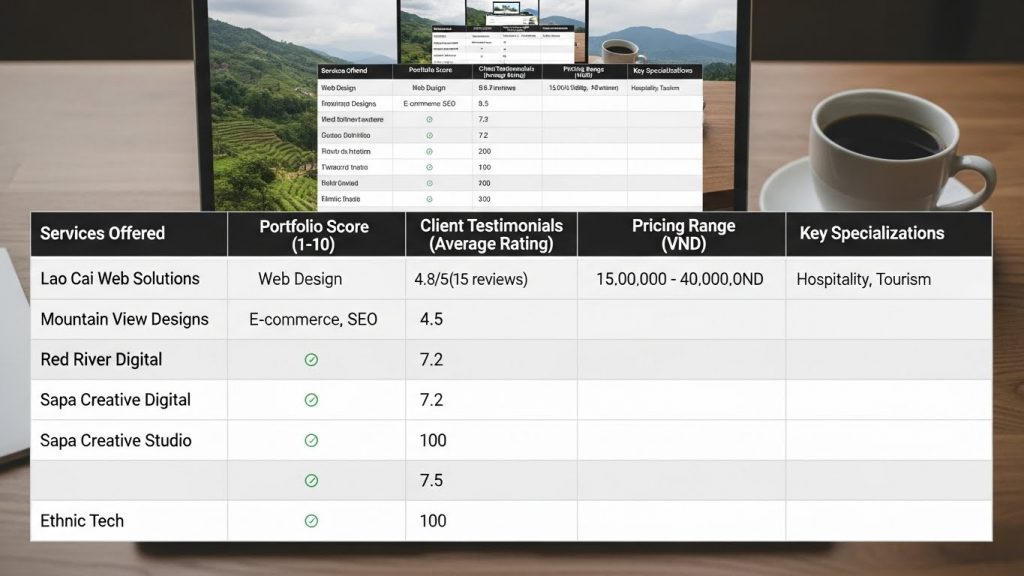Click the green check beside the 7.5 rating

click(x=312, y=481)
